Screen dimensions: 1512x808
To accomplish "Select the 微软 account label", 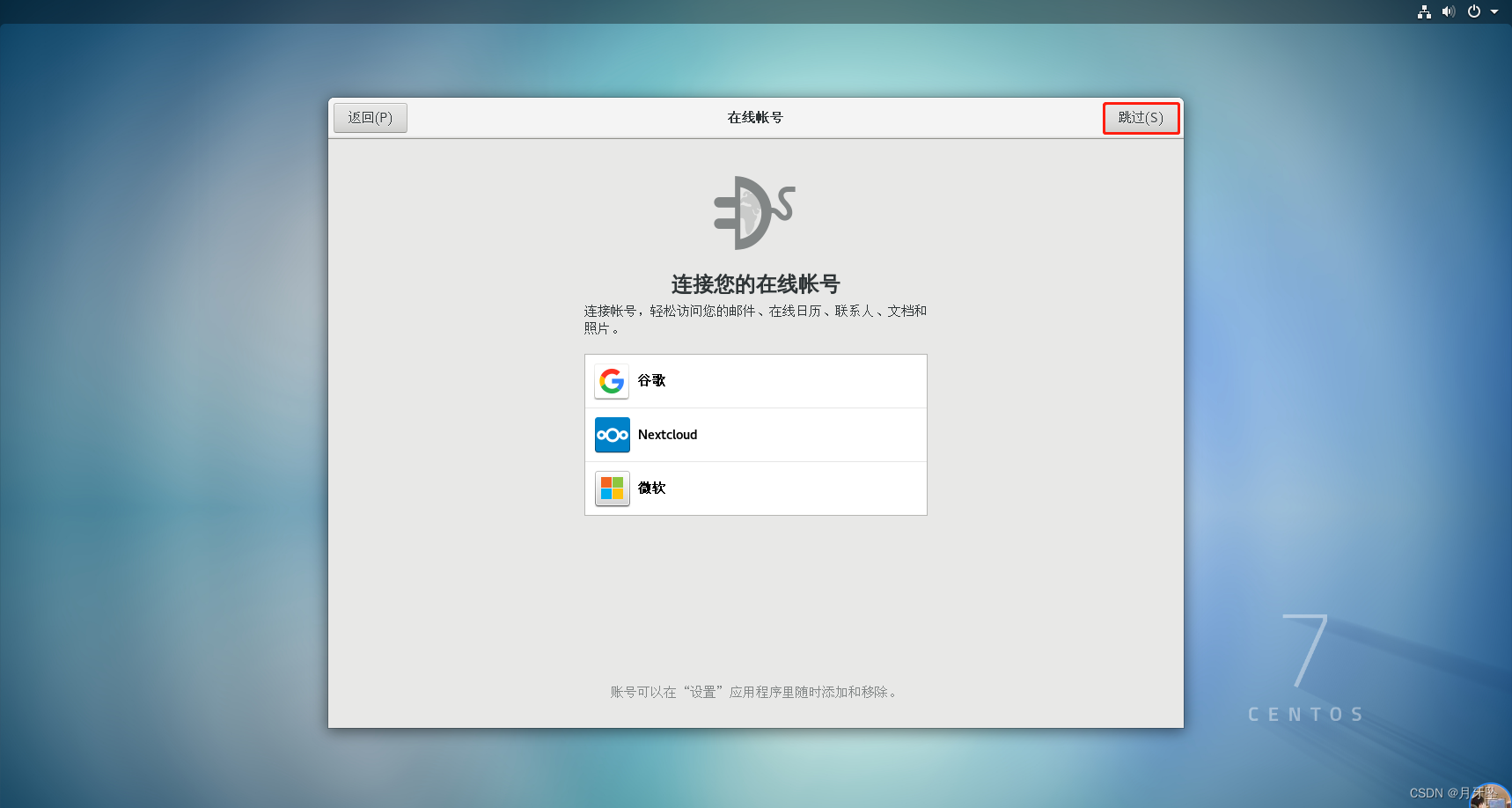I will click(x=651, y=488).
